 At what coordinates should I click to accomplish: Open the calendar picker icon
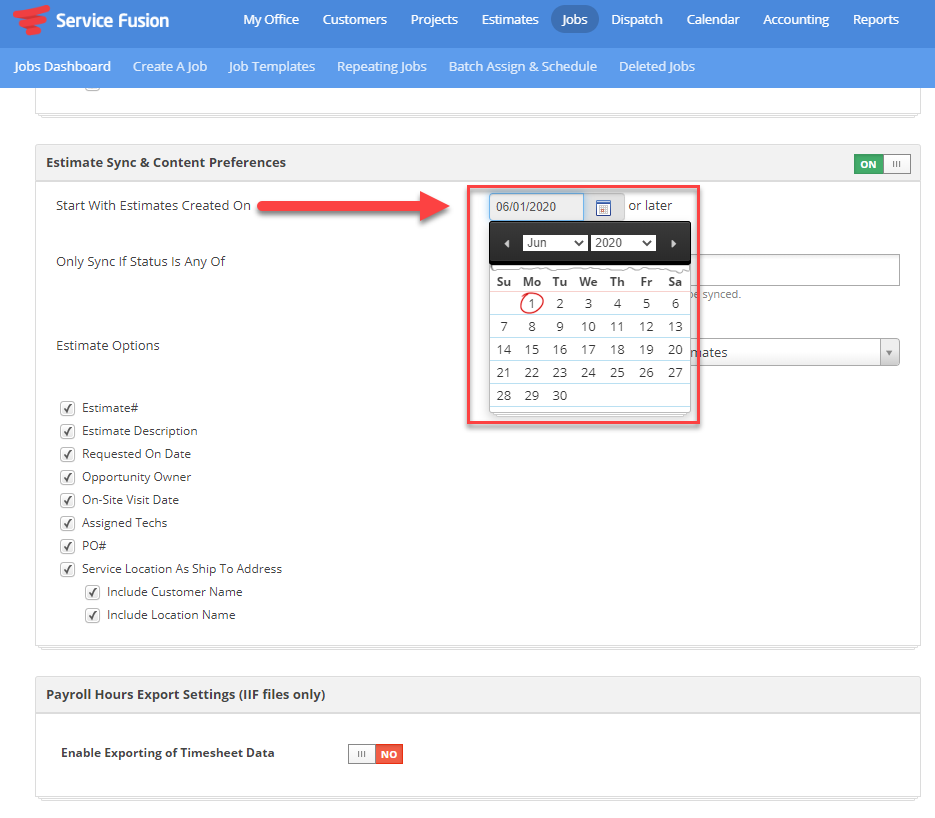(x=603, y=207)
